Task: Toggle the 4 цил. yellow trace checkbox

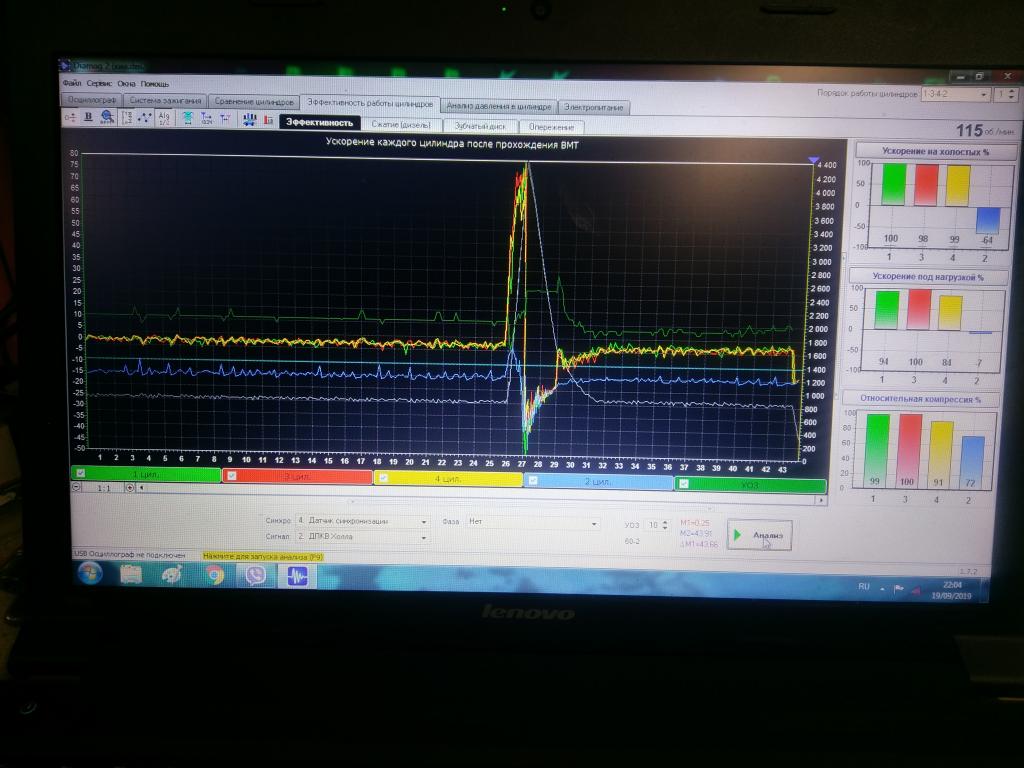Action: point(383,479)
